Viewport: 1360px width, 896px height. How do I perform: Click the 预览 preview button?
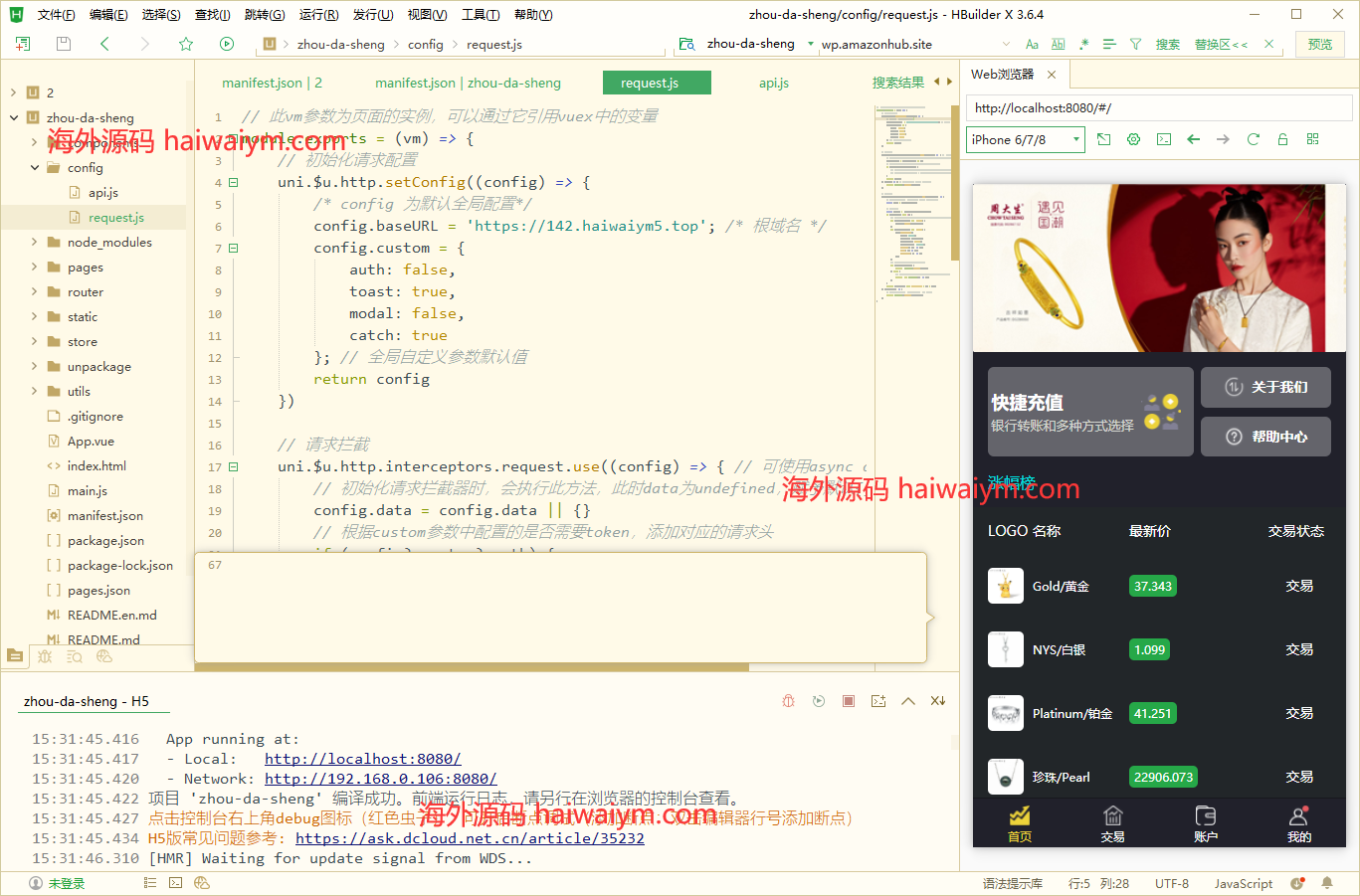1320,44
